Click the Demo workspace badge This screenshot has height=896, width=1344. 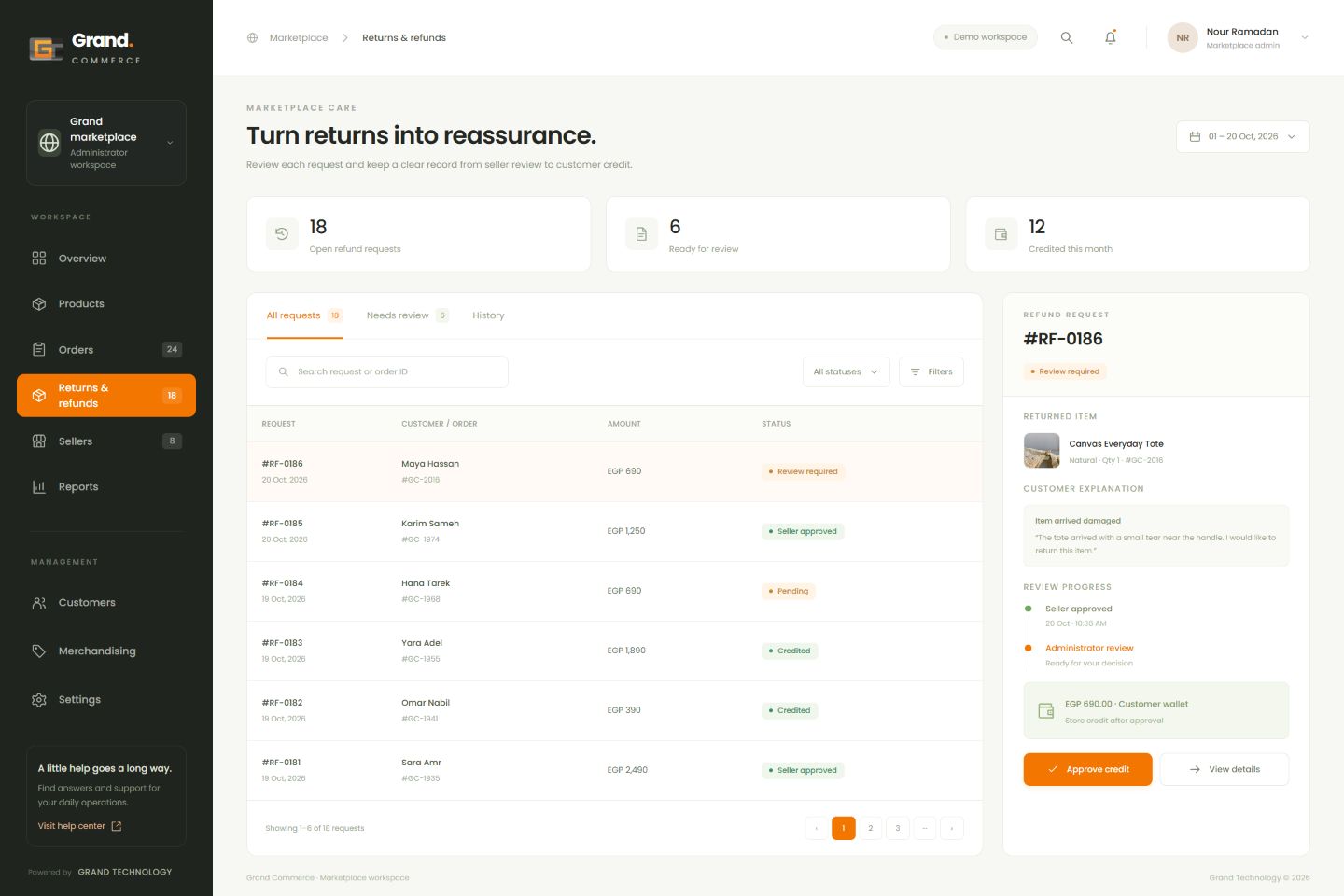click(x=986, y=37)
